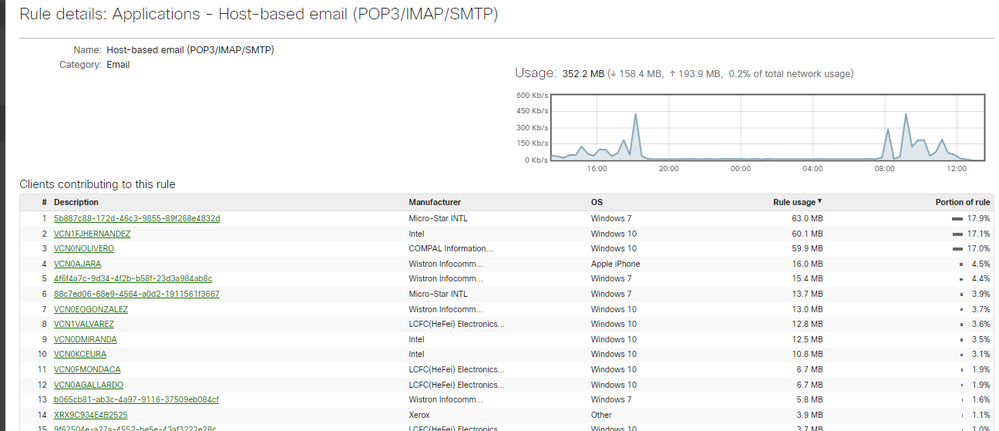Click the Category value Email
The height and width of the screenshot is (431, 999).
pos(118,65)
